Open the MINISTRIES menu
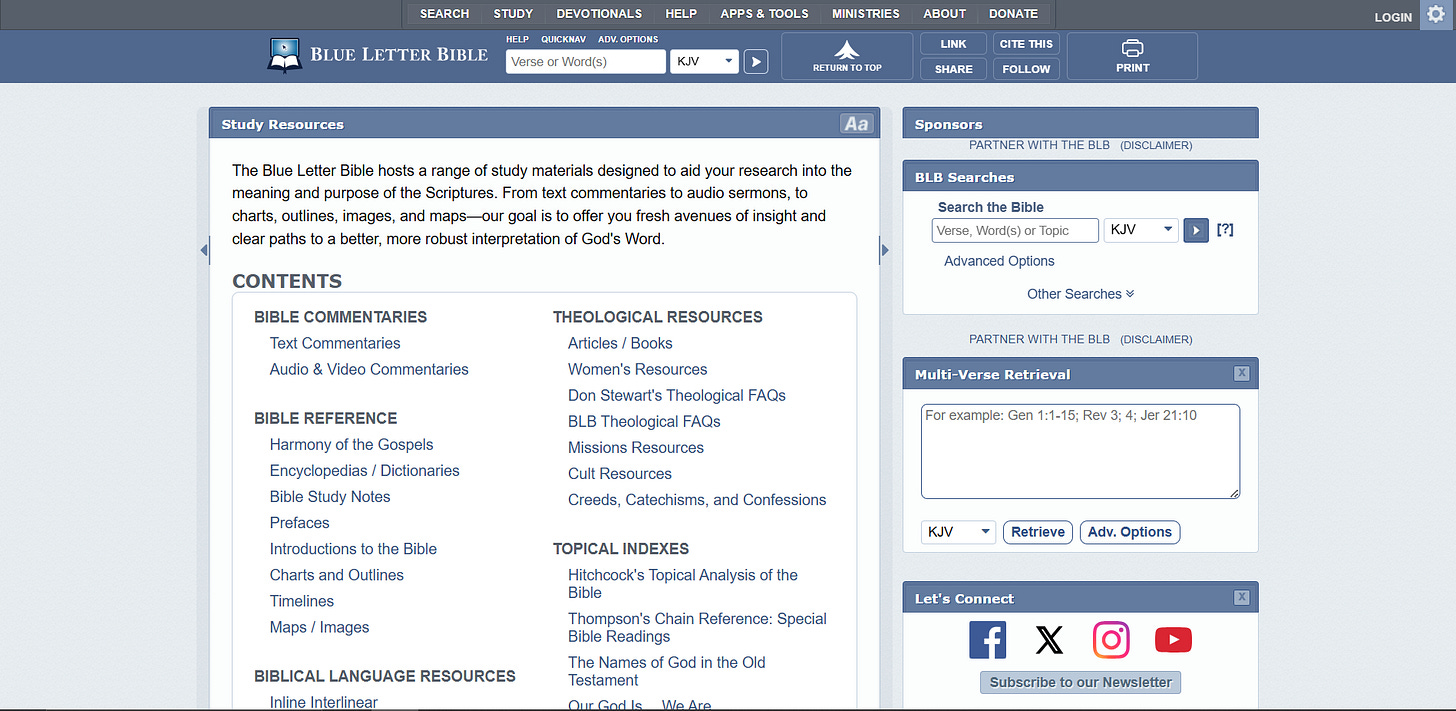 (x=866, y=14)
